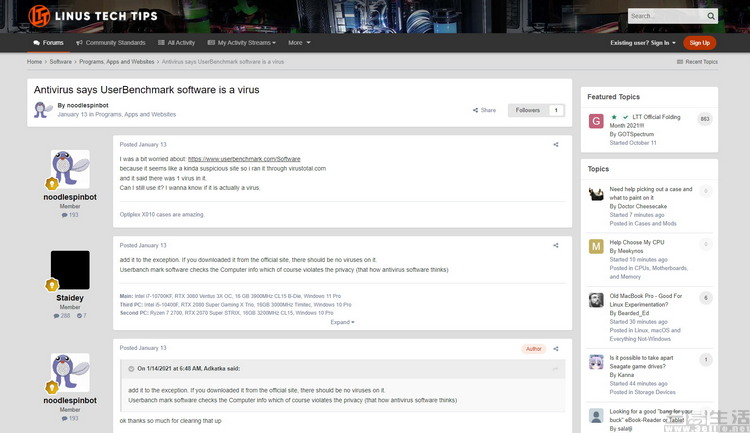Click the 863 replies count badge
750x433 pixels.
705,119
